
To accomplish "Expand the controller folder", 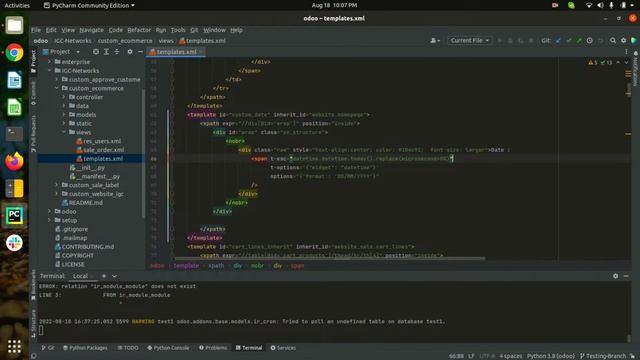I will [x=64, y=97].
